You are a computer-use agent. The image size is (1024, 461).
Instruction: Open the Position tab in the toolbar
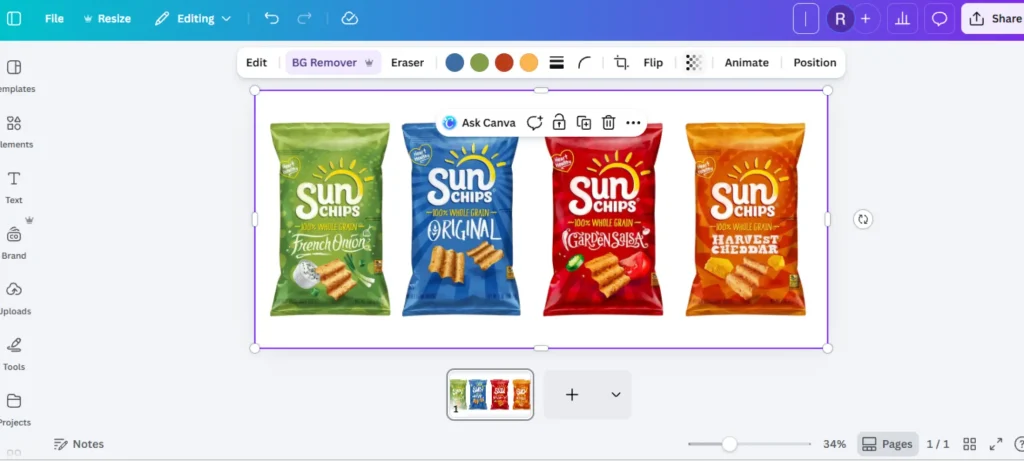click(814, 63)
